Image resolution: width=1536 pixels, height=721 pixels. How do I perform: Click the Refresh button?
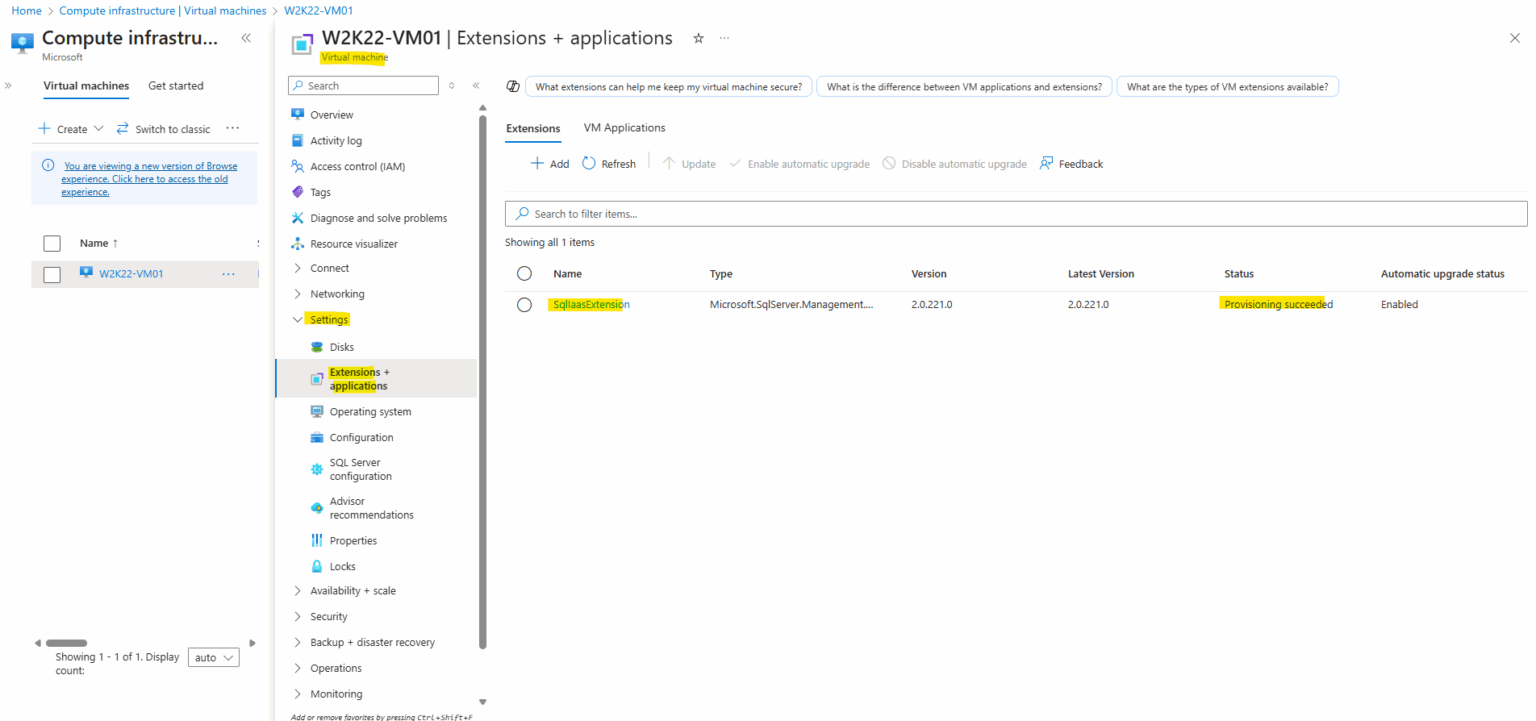[609, 163]
